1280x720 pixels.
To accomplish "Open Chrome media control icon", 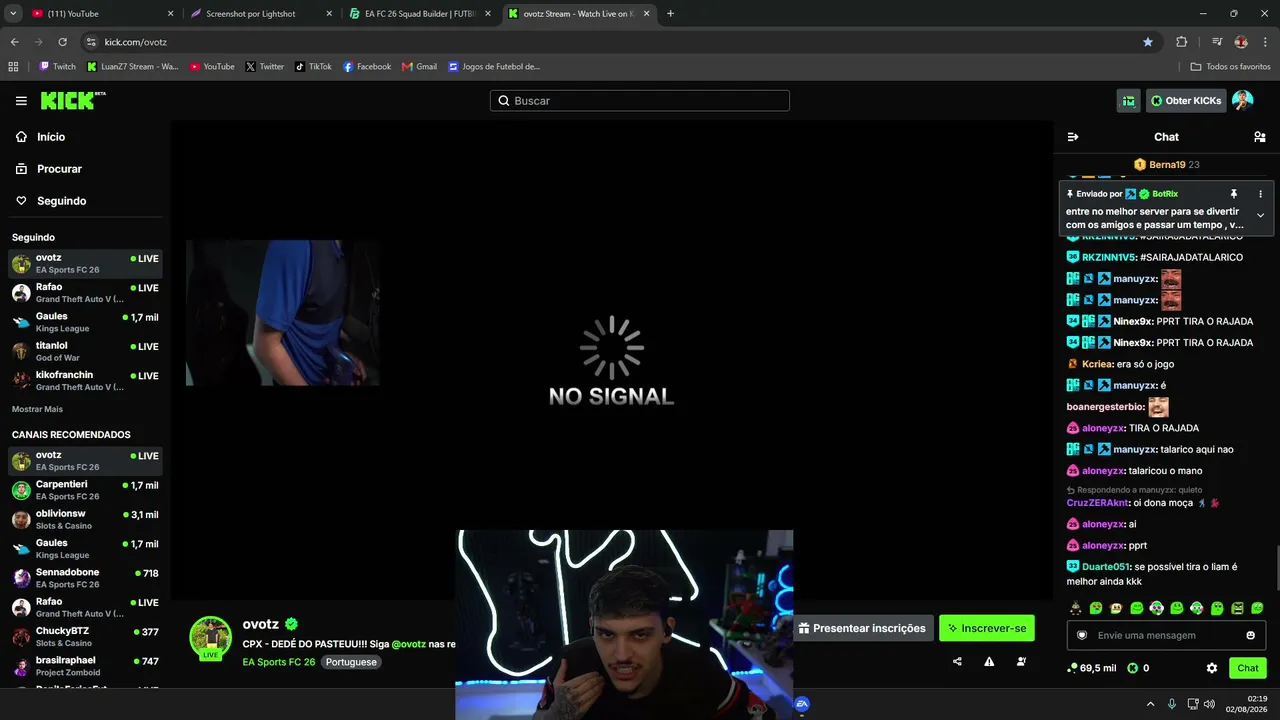I will (1217, 42).
